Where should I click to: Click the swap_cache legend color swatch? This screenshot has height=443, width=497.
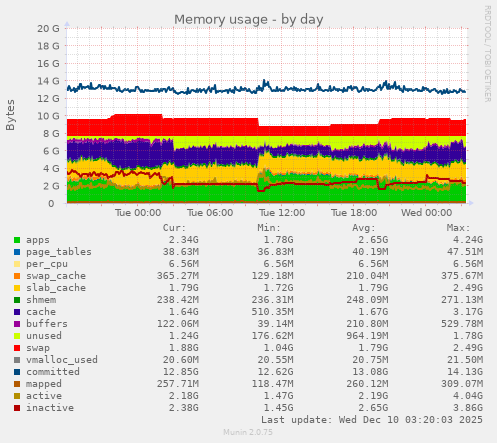[x=17, y=276]
